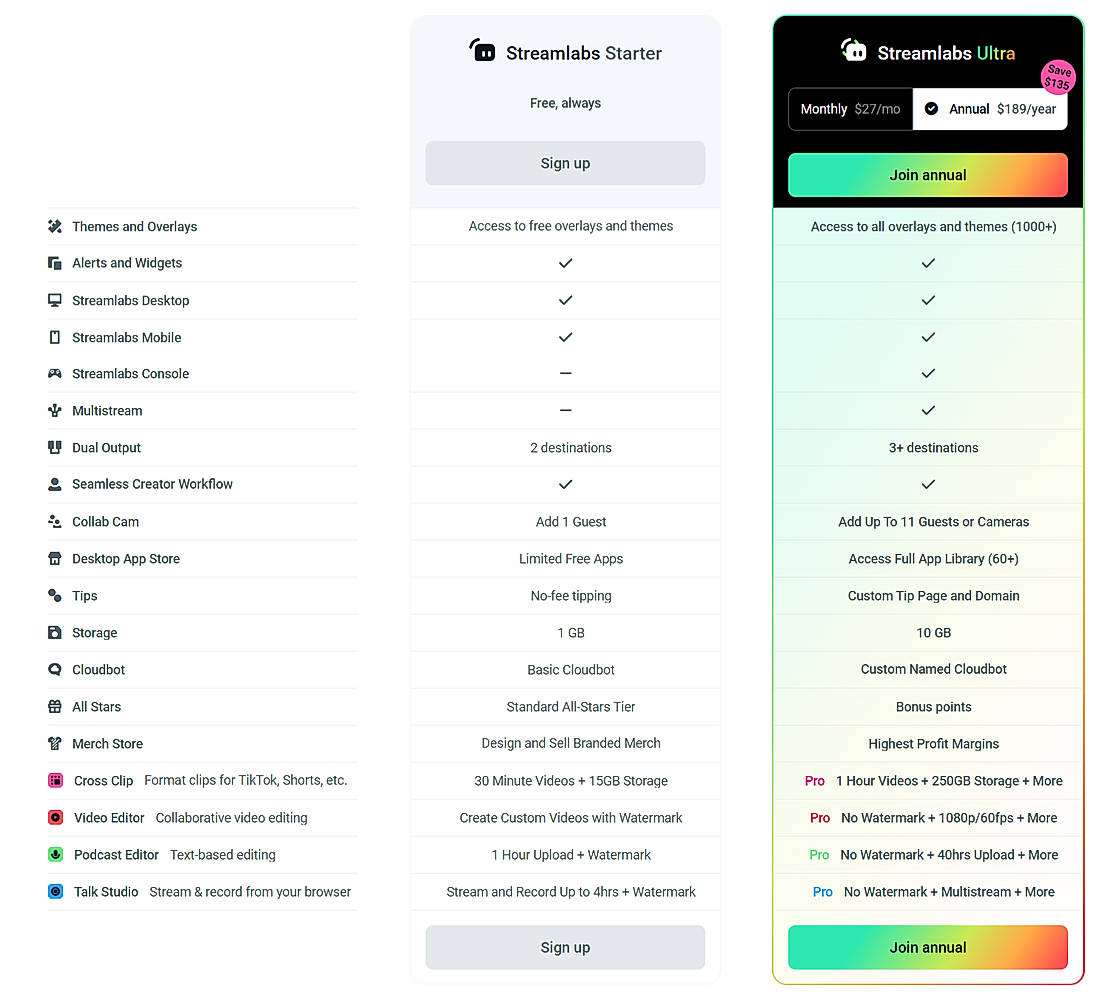Click the Podcast Editor green icon
This screenshot has height=1004, width=1108.
56,855
